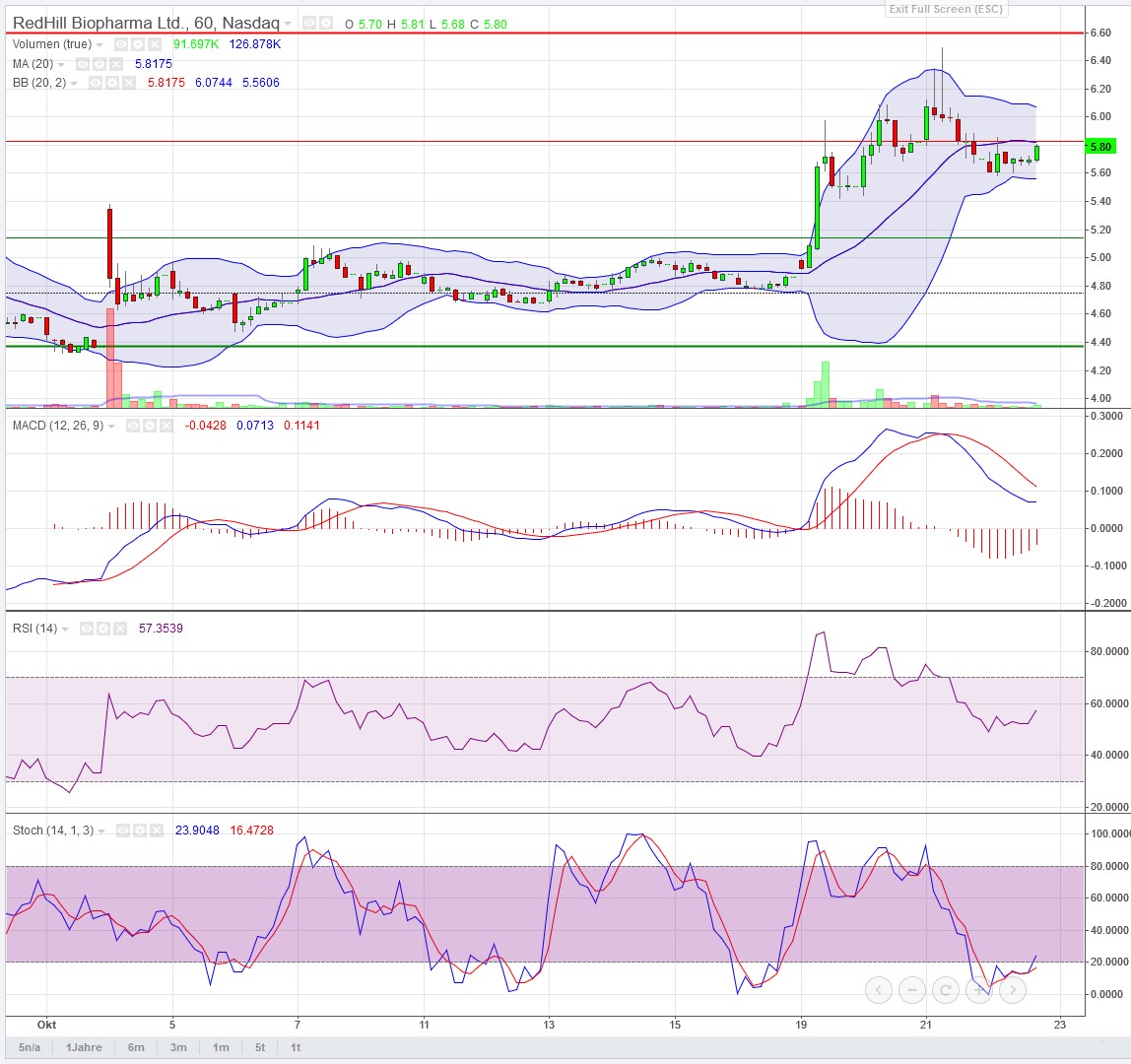Toggle visibility of the Volumen indicator eye icon

[x=119, y=44]
